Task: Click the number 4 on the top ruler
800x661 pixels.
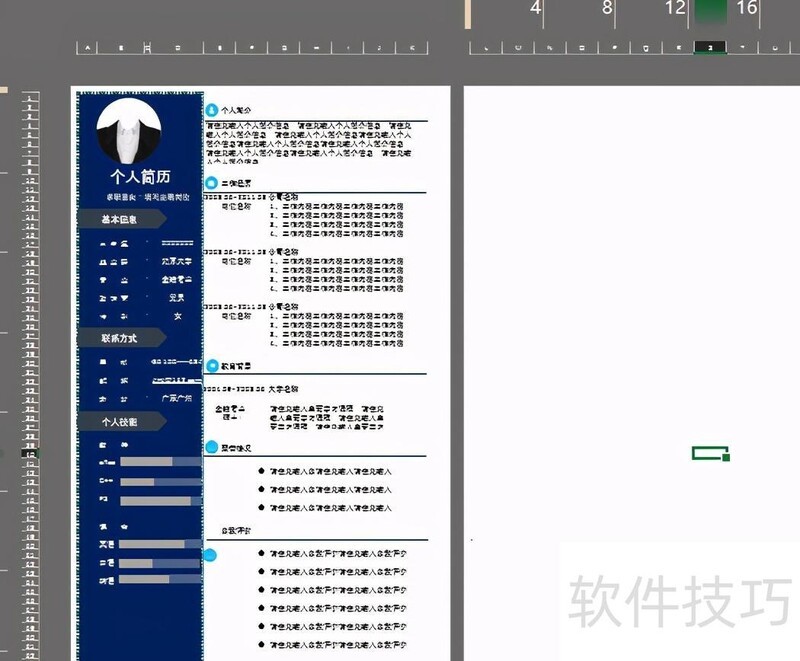Action: [x=535, y=8]
